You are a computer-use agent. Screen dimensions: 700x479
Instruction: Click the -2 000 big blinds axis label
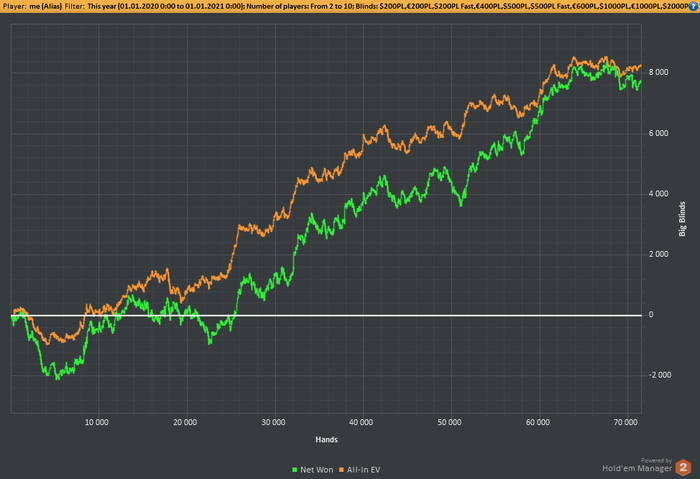(x=660, y=375)
